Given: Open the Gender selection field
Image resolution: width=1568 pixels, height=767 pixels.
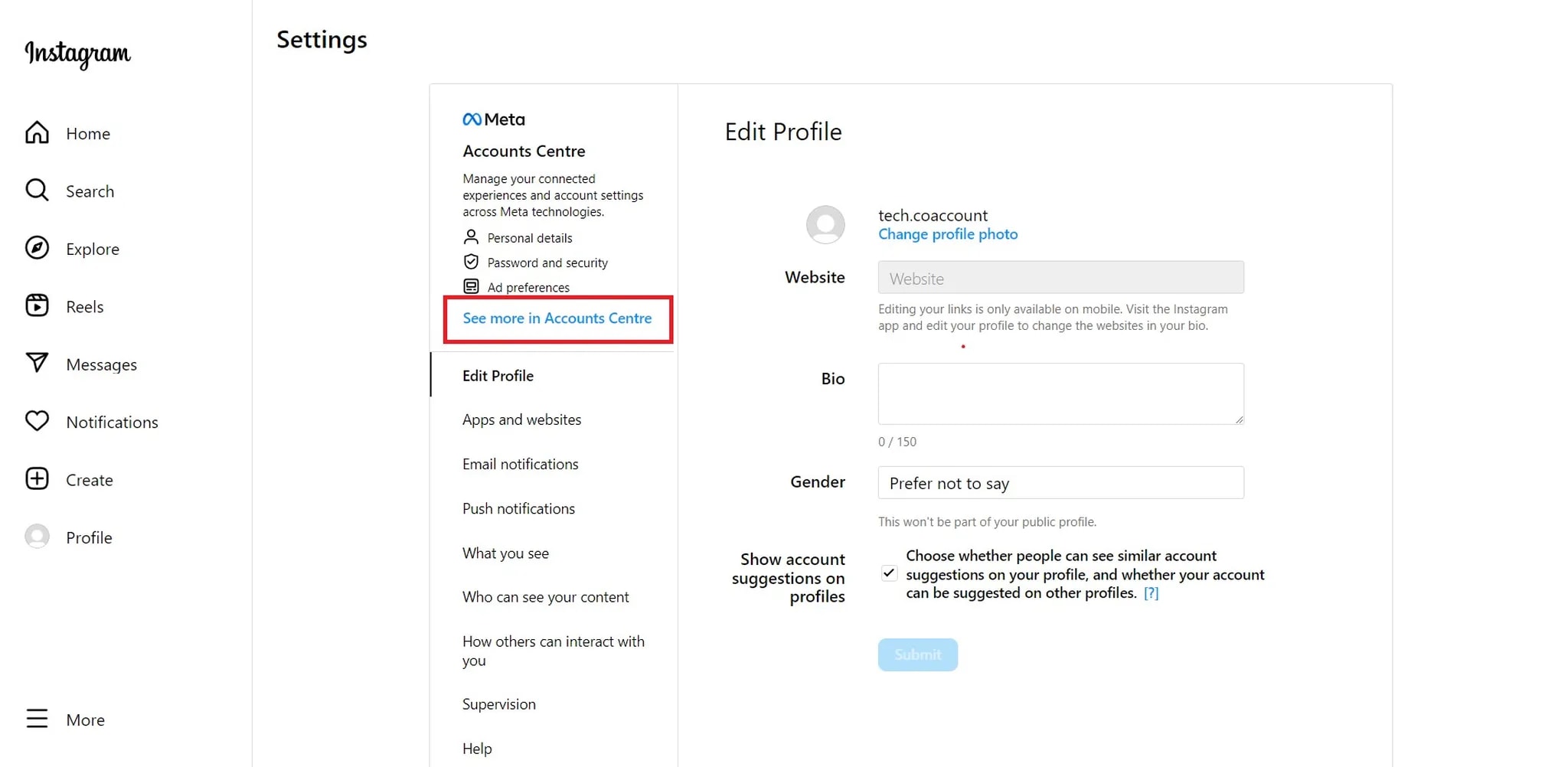Looking at the screenshot, I should [1060, 483].
